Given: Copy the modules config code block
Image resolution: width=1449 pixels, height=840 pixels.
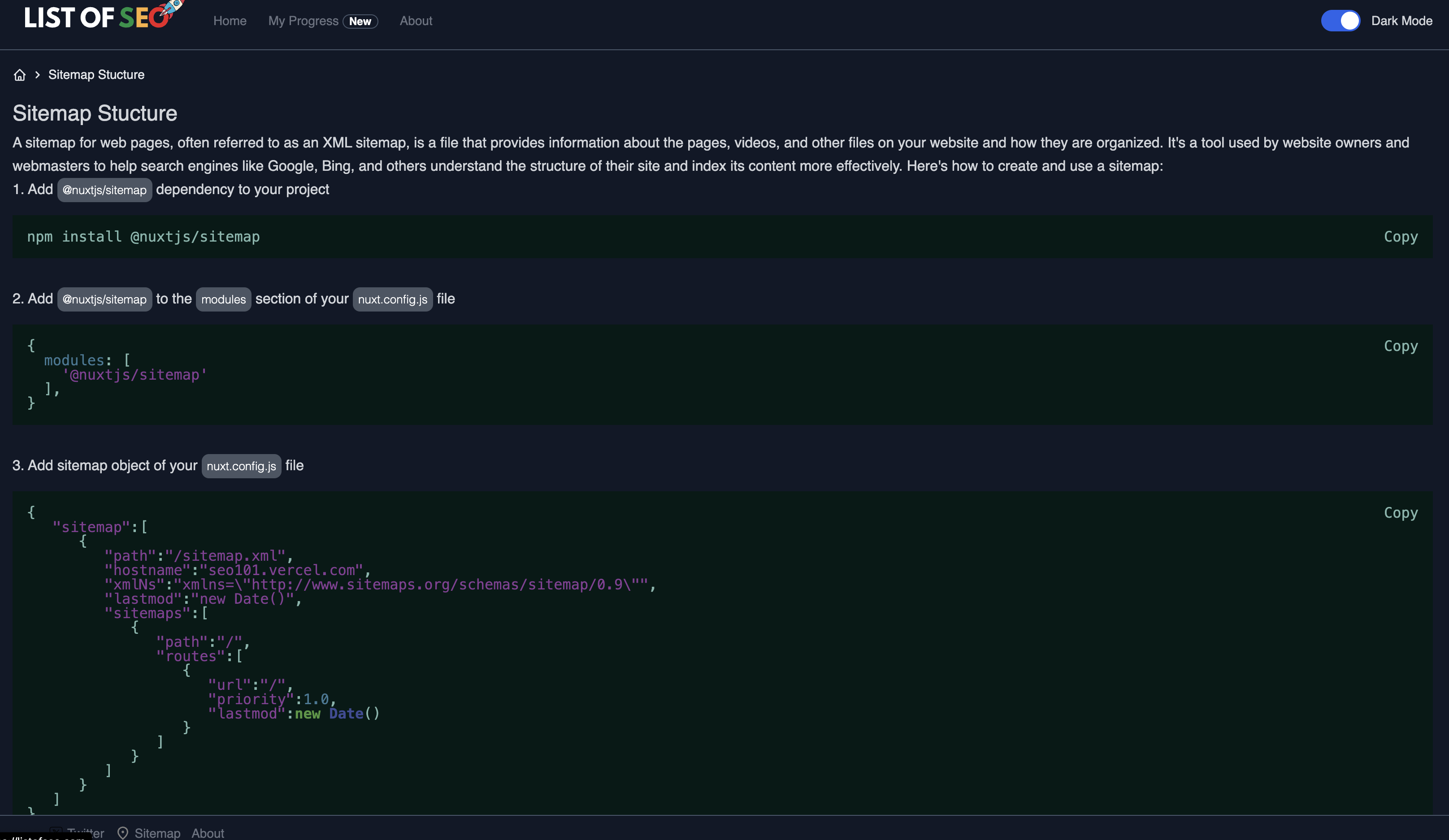Looking at the screenshot, I should [1401, 346].
